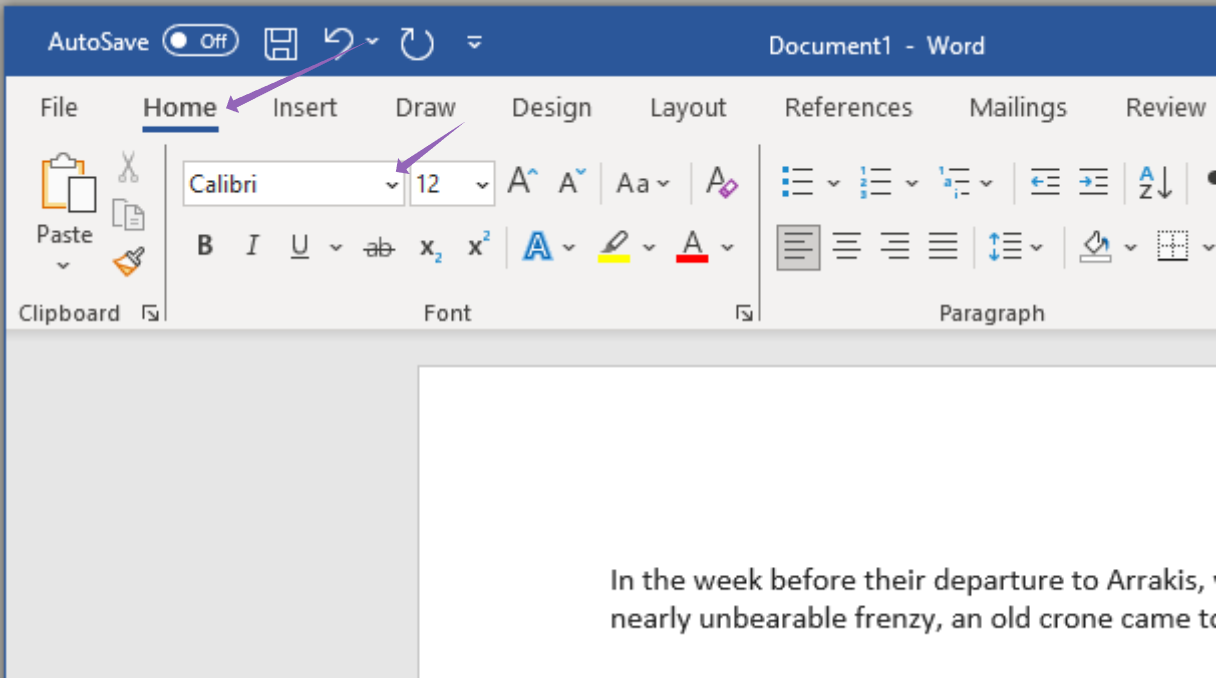Toggle the AutoSave switch
Image resolution: width=1216 pixels, height=678 pixels.
pos(200,42)
